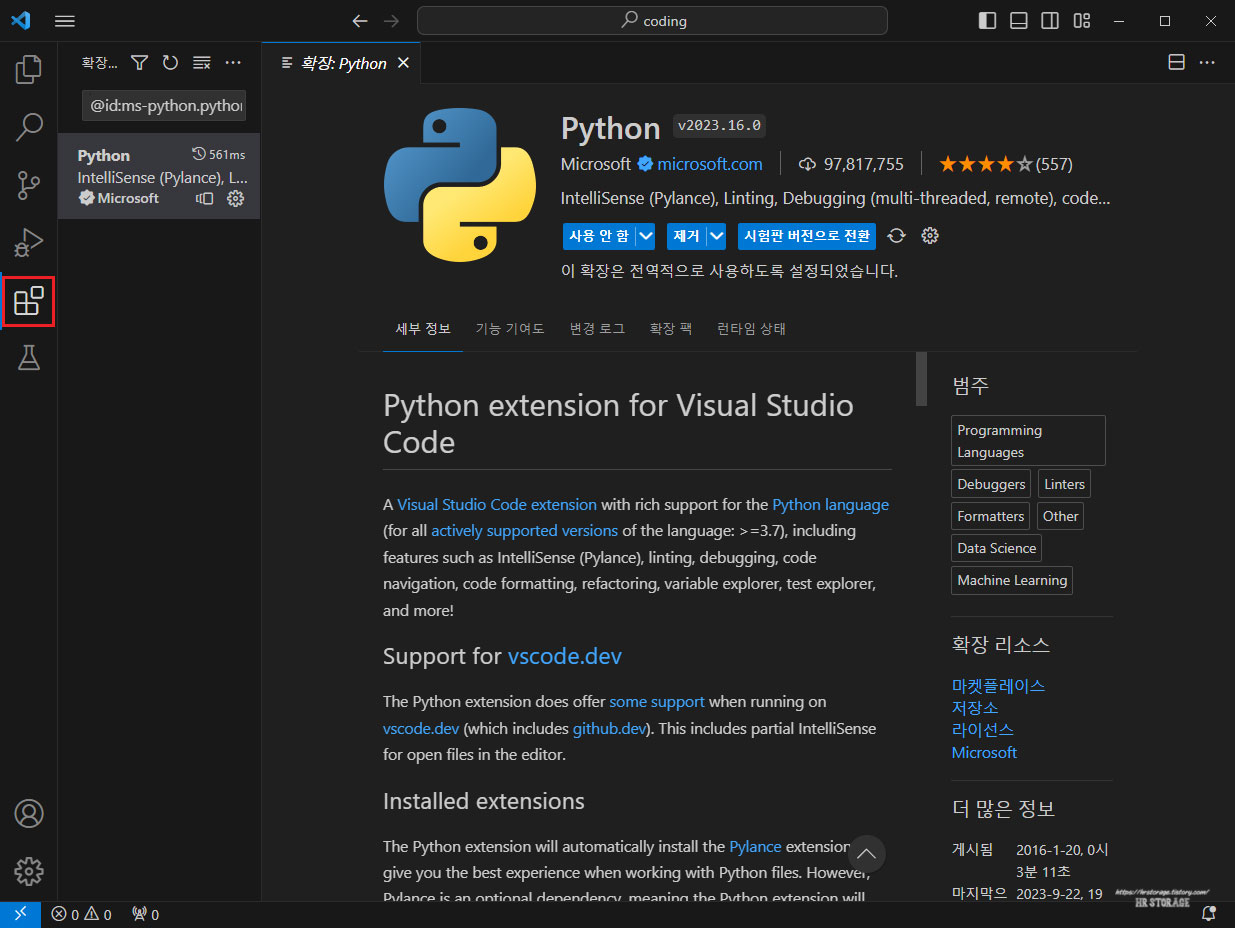1235x928 pixels.
Task: Expand the 제거 dropdown arrow
Action: click(716, 236)
